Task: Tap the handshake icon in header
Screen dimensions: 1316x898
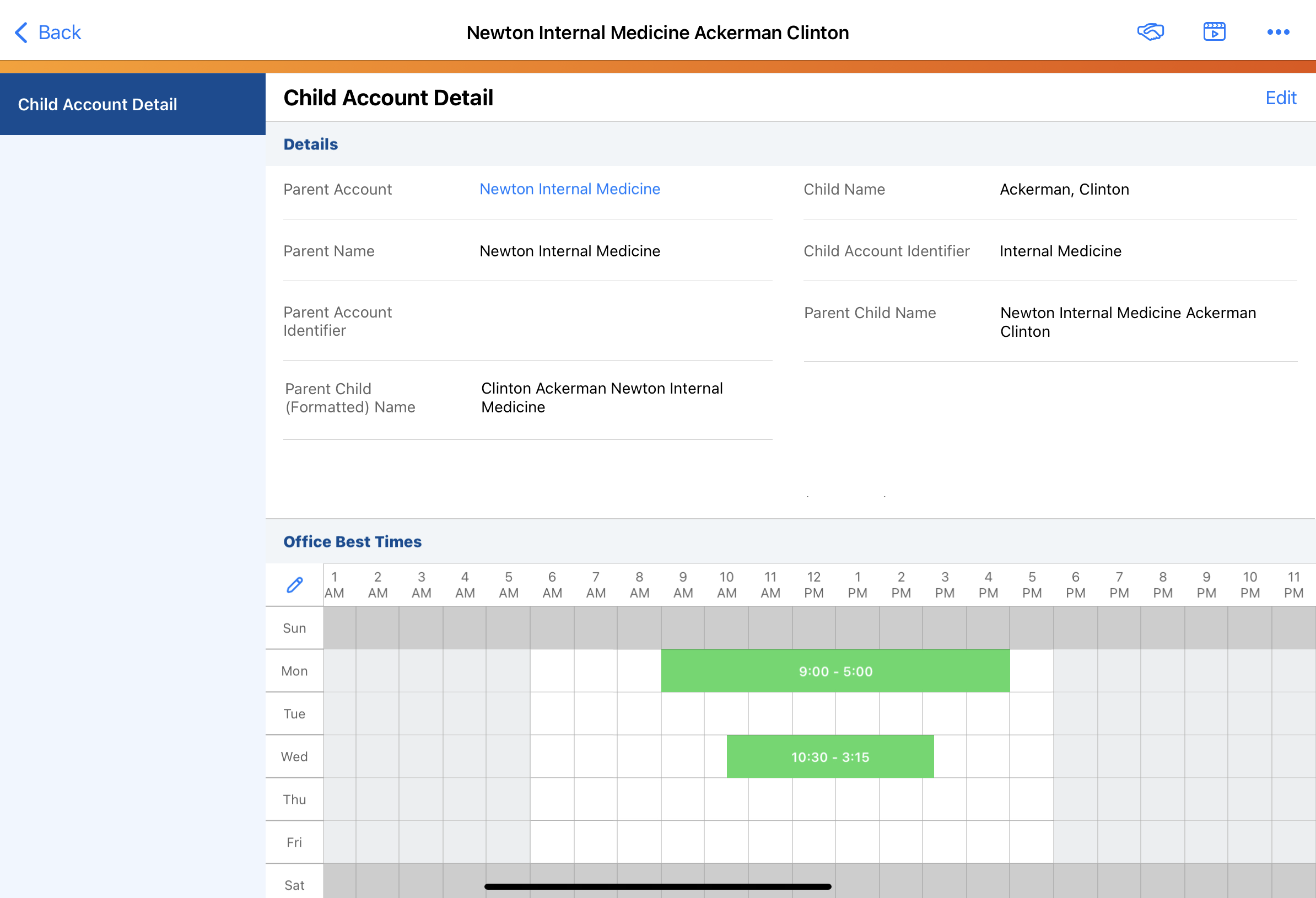Action: (1150, 33)
